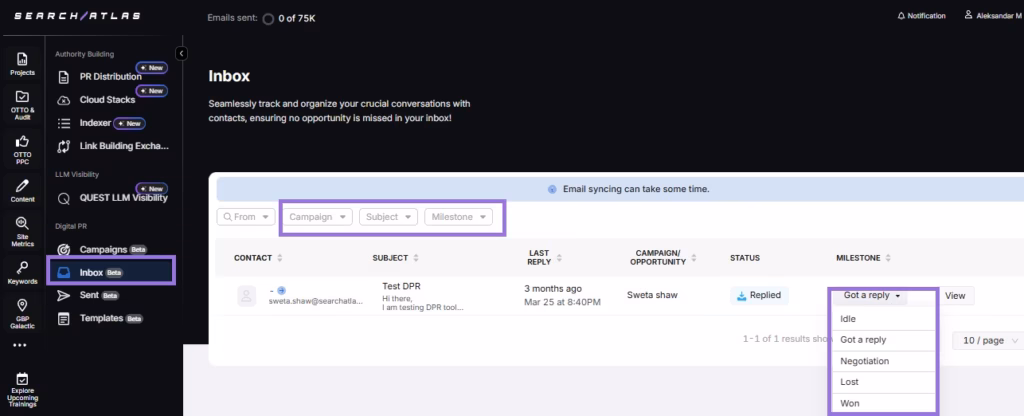1024x416 pixels.
Task: Open the Content pencil icon
Action: point(22,190)
